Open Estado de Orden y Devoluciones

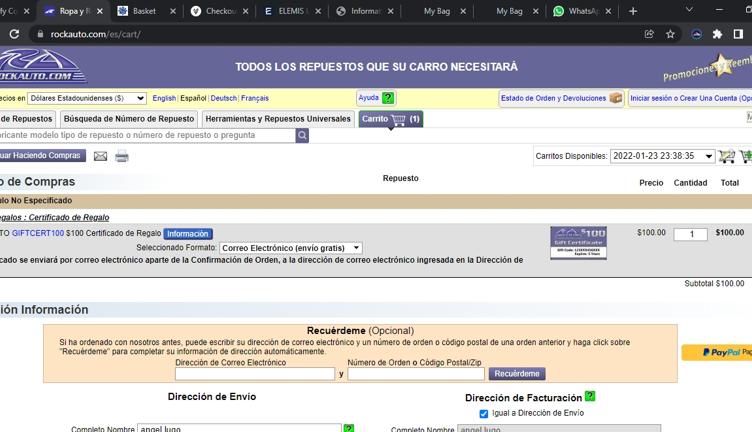pos(561,98)
